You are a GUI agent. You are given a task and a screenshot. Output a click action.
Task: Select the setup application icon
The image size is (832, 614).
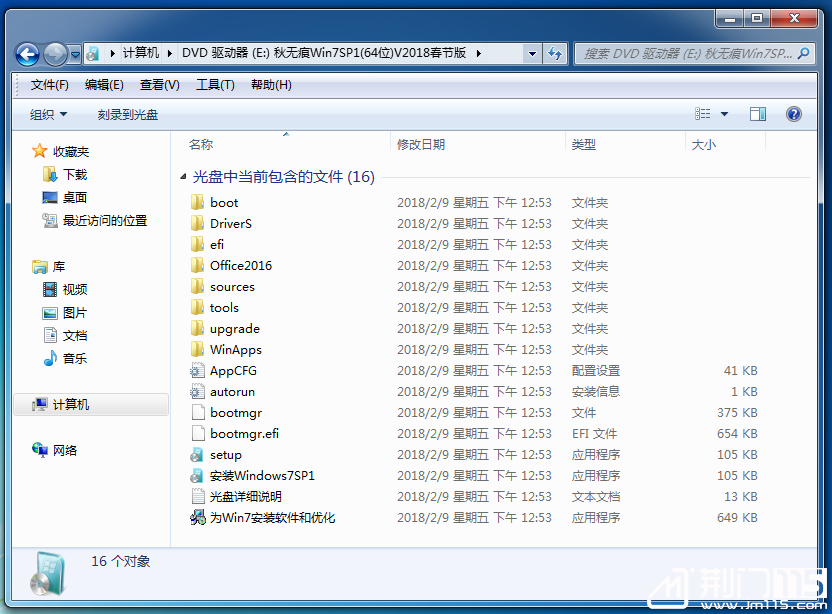click(x=197, y=455)
